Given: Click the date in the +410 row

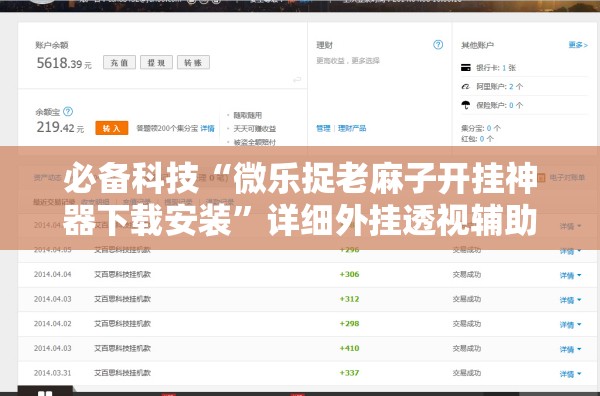Looking at the screenshot, I should (x=52, y=348).
